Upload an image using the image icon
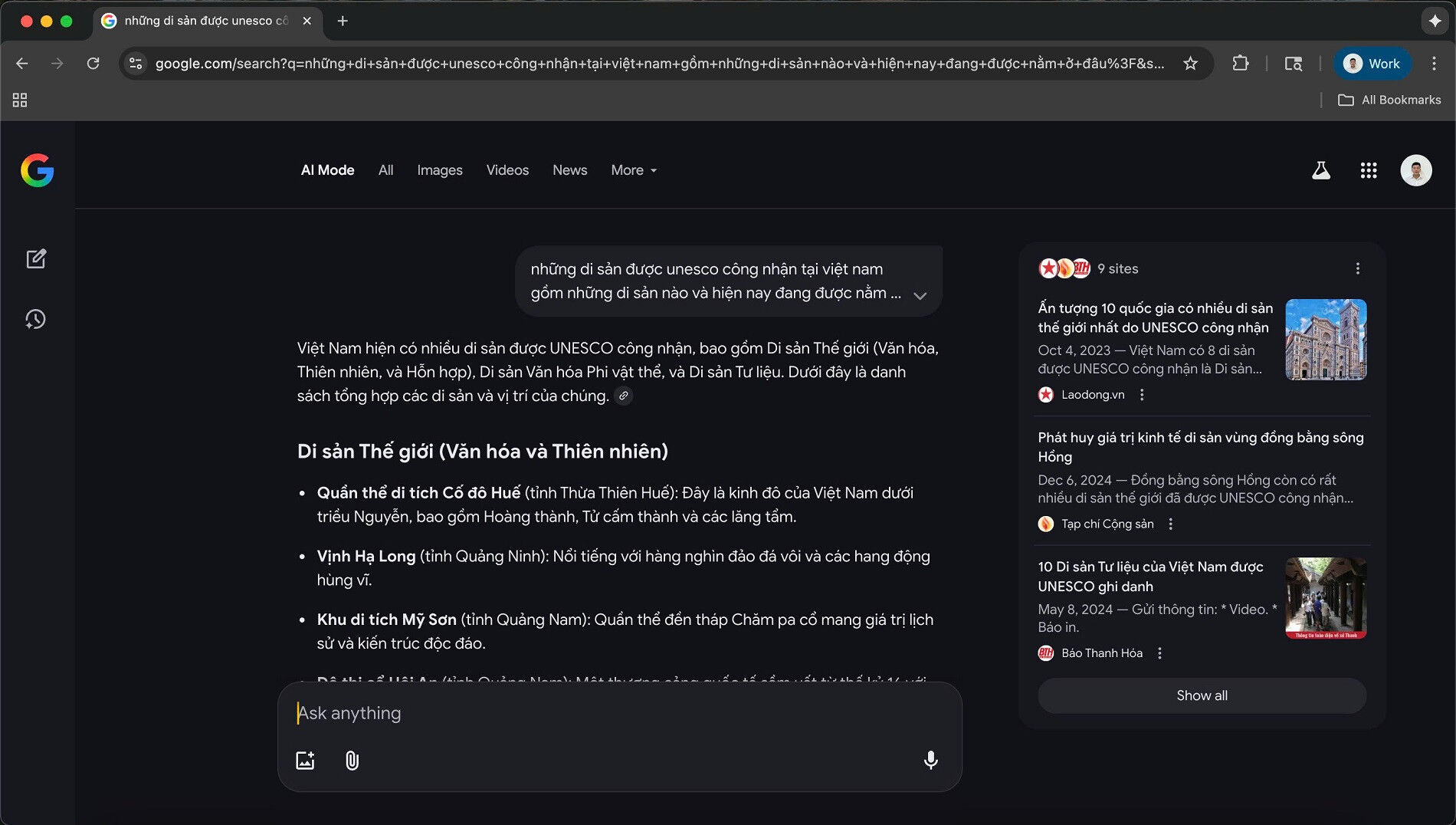Screen dimensions: 1456x825 [306, 761]
